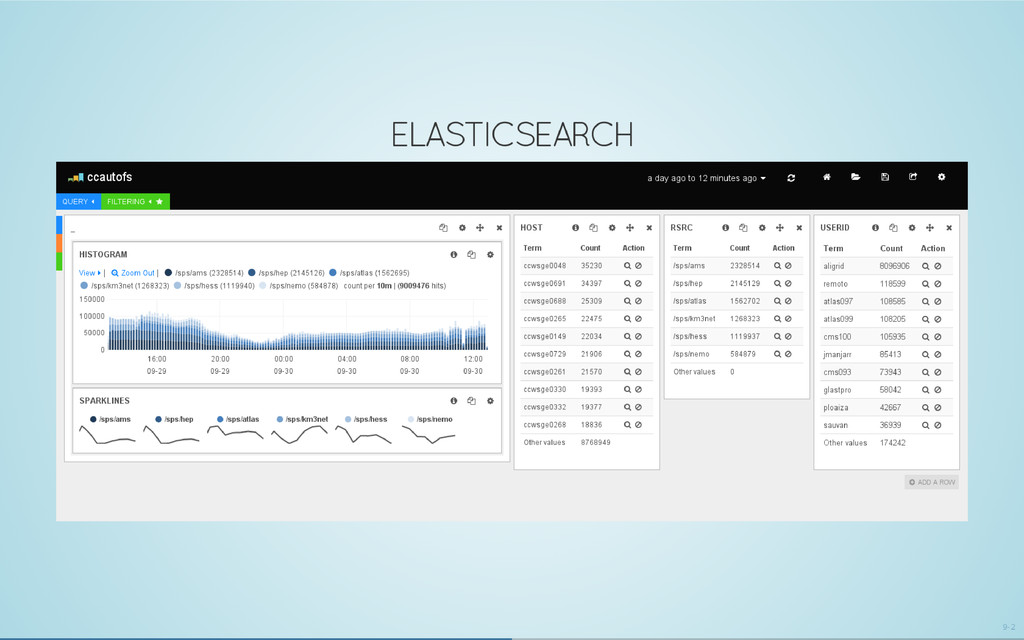Open RSRC panel settings gear
Image resolution: width=1024 pixels, height=640 pixels.
coord(761,228)
